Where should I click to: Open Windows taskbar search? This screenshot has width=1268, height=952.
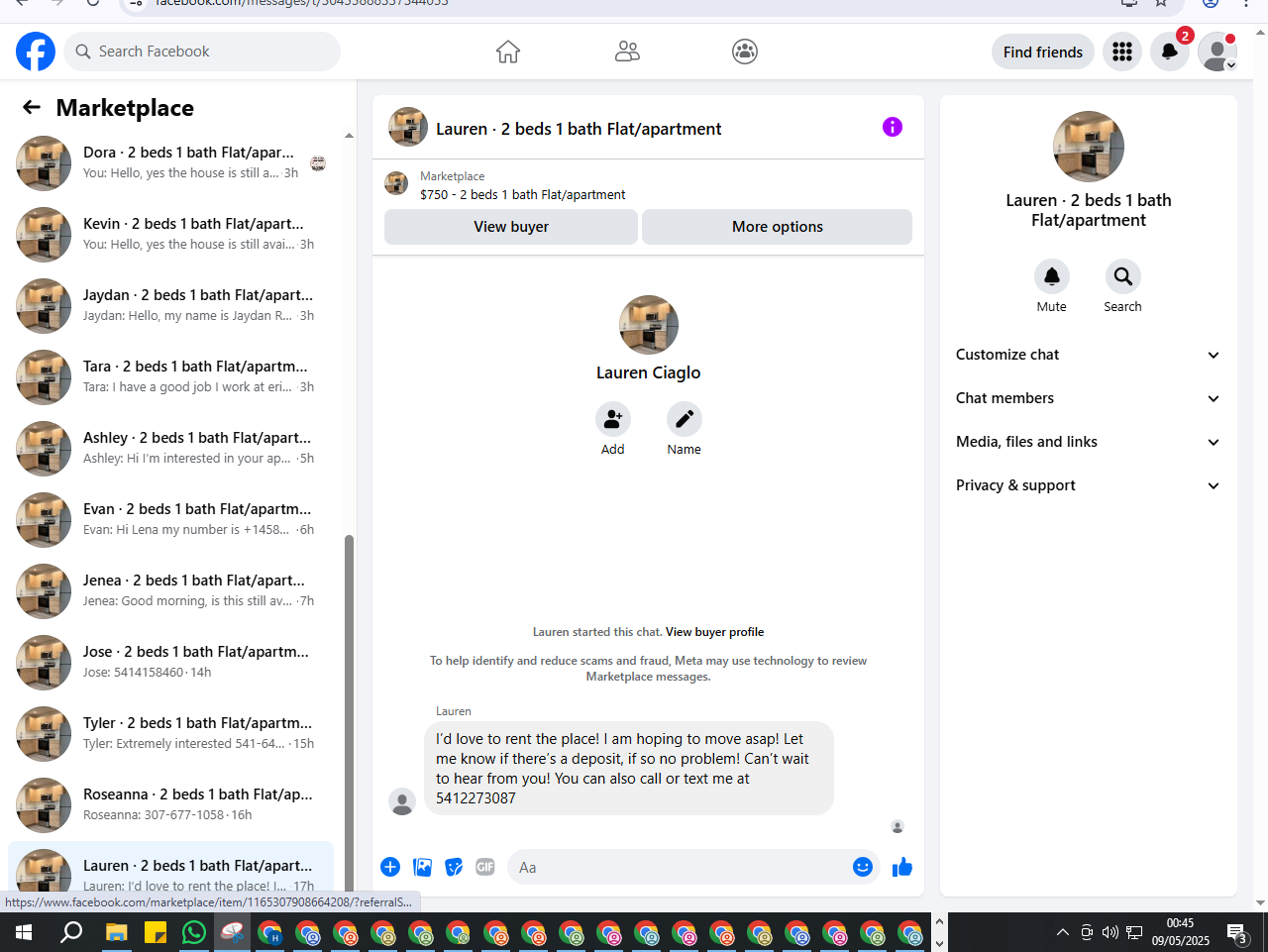[71, 932]
